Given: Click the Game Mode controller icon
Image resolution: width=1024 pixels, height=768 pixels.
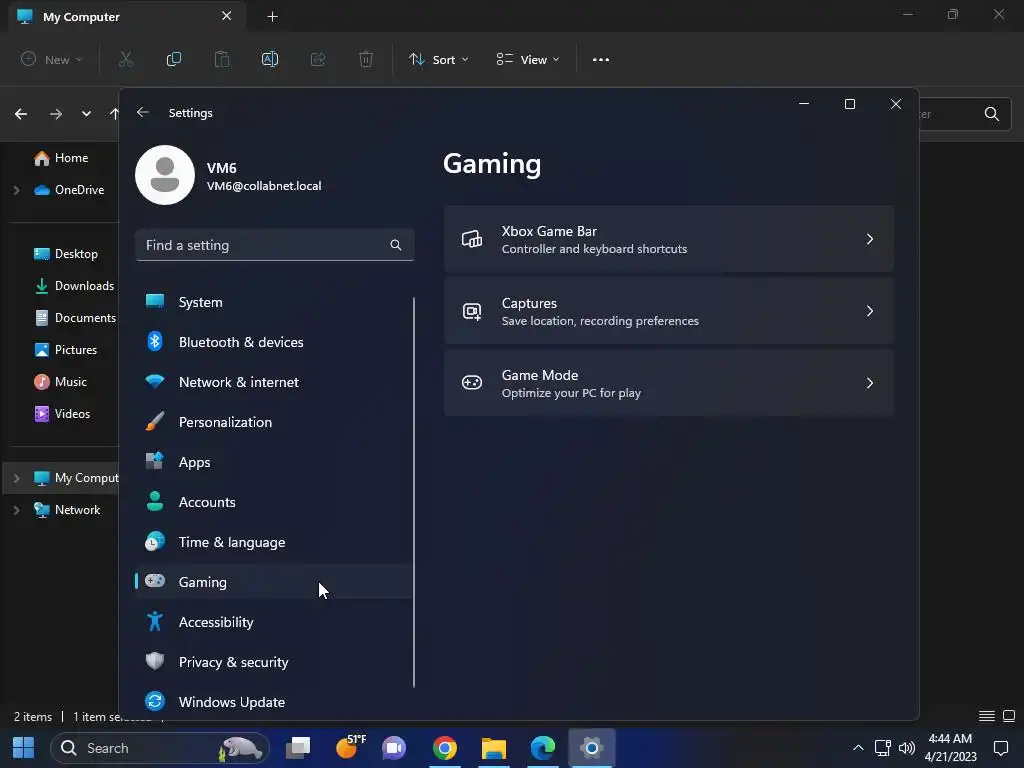Looking at the screenshot, I should [x=472, y=383].
